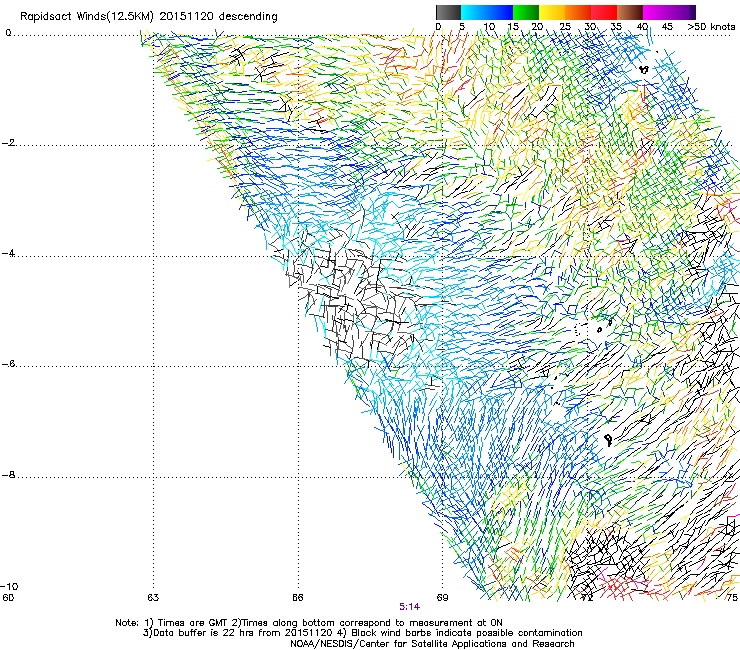Click the green 15–20 knots color segment
This screenshot has height=650, width=740.
[526, 12]
